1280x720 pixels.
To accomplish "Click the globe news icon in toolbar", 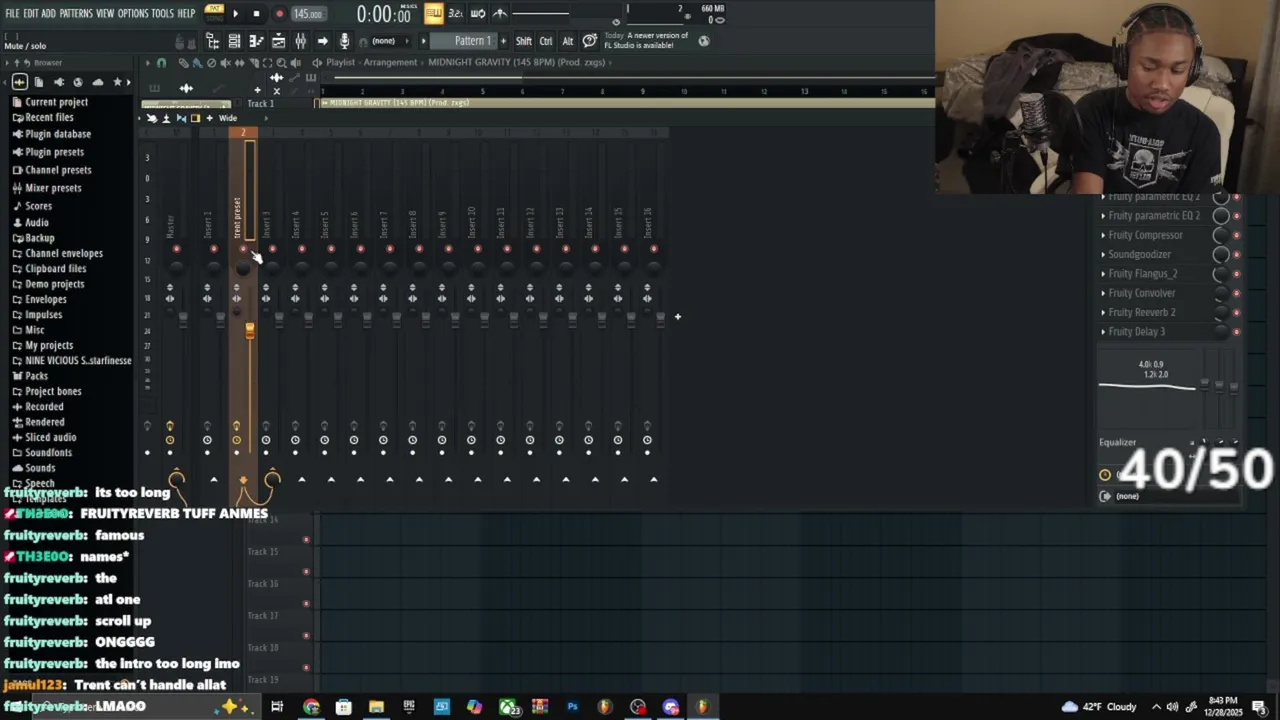I will tap(704, 41).
